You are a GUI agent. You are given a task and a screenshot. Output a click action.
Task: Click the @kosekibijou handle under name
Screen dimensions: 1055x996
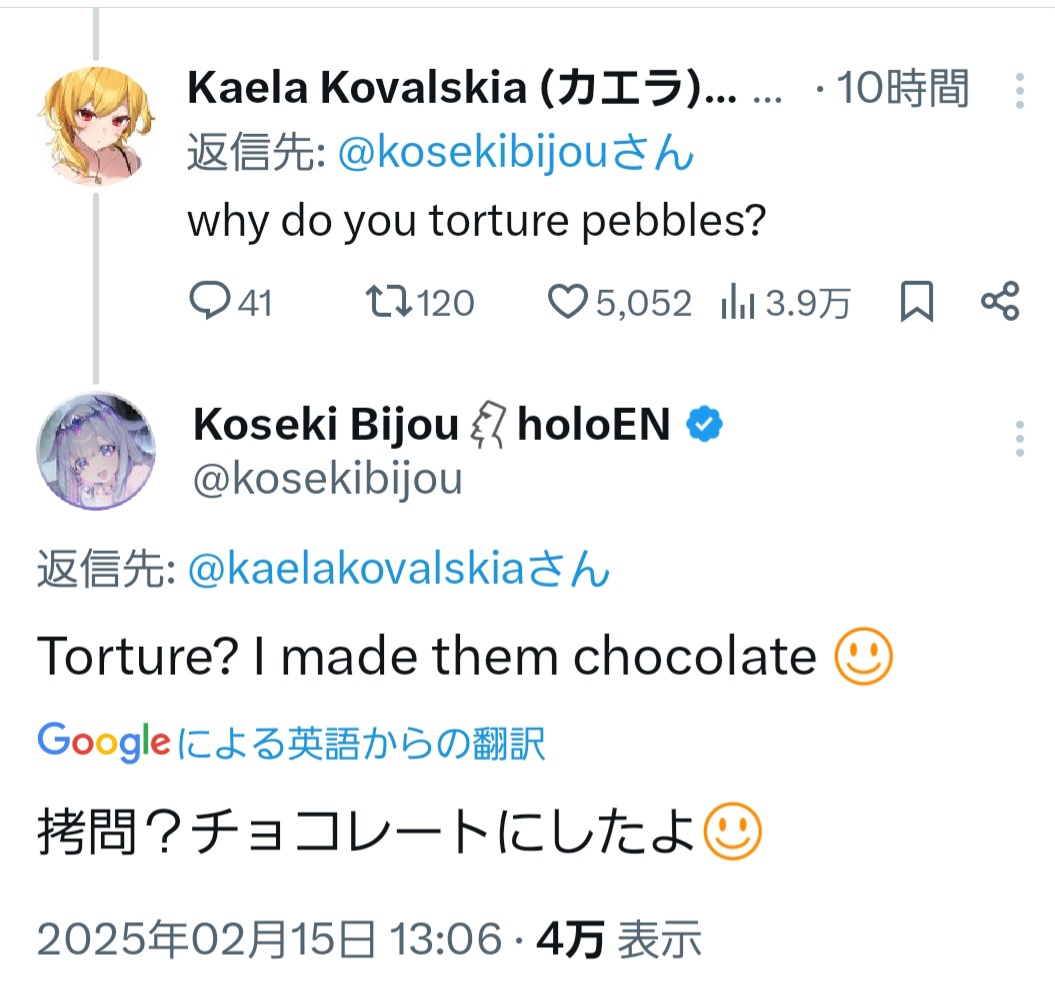point(327,479)
